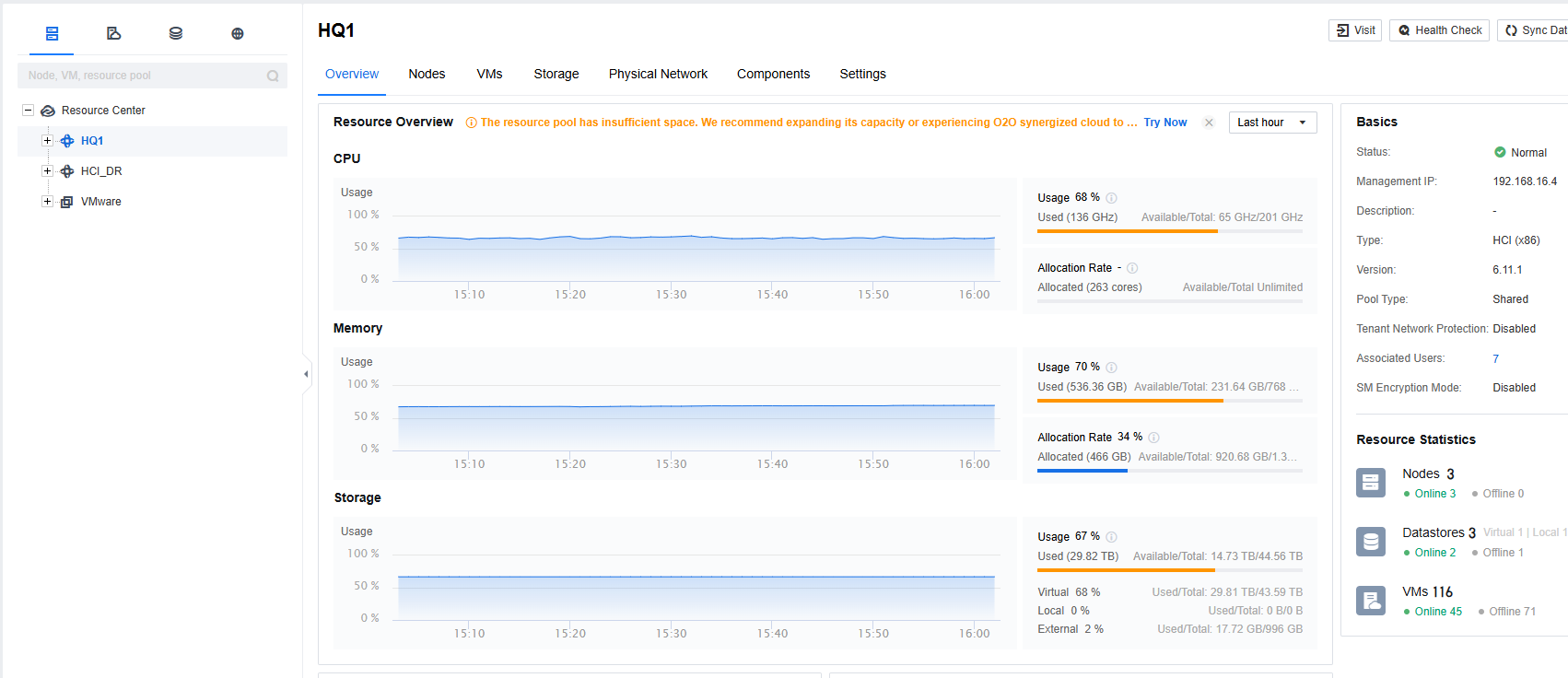Image resolution: width=1568 pixels, height=678 pixels.
Task: Click the CPU usage orange progress bar
Action: 1127,231
